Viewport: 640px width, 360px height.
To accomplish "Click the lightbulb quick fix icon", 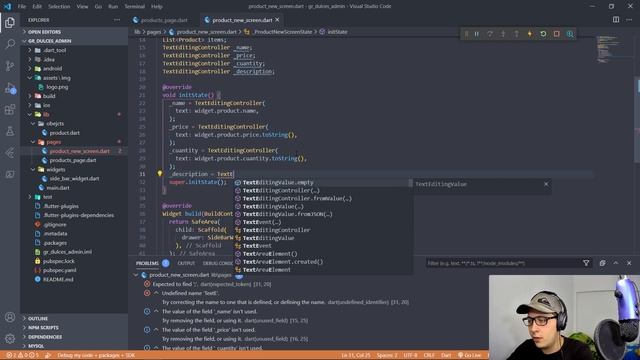I will click(x=160, y=173).
